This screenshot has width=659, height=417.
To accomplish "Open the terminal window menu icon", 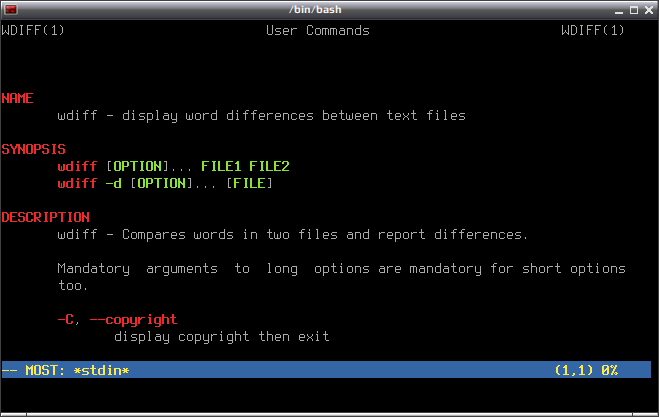I will (x=11, y=9).
